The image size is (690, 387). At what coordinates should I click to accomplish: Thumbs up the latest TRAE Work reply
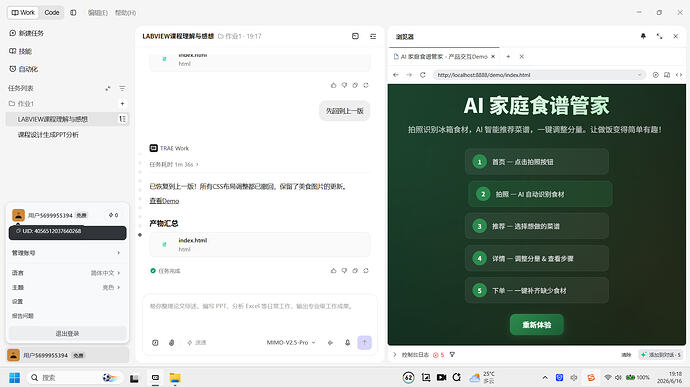click(333, 271)
